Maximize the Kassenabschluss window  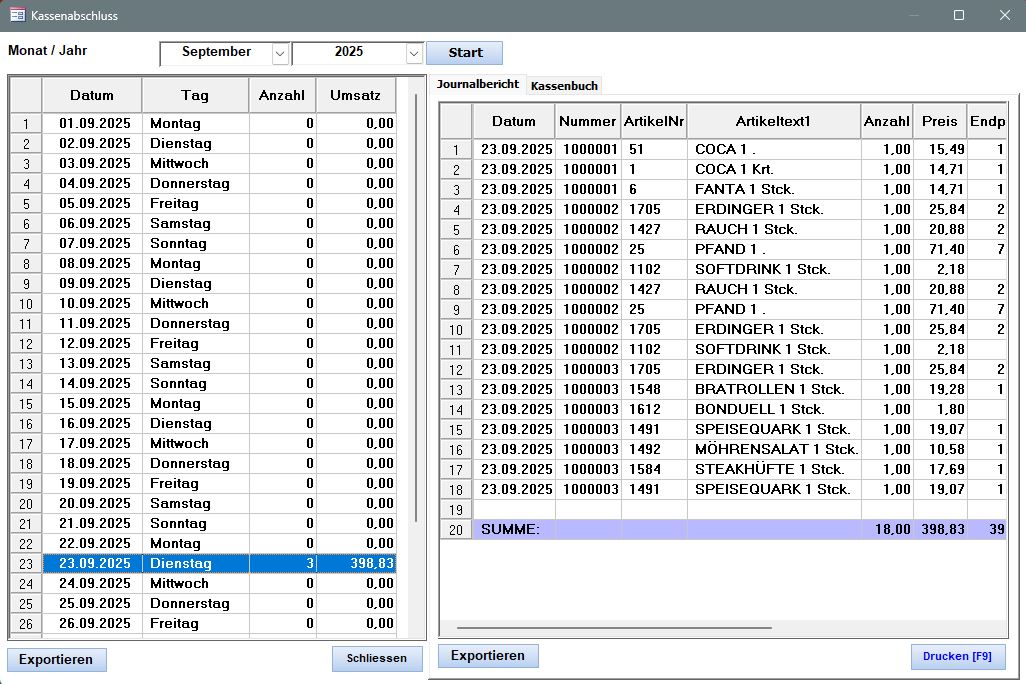[959, 15]
